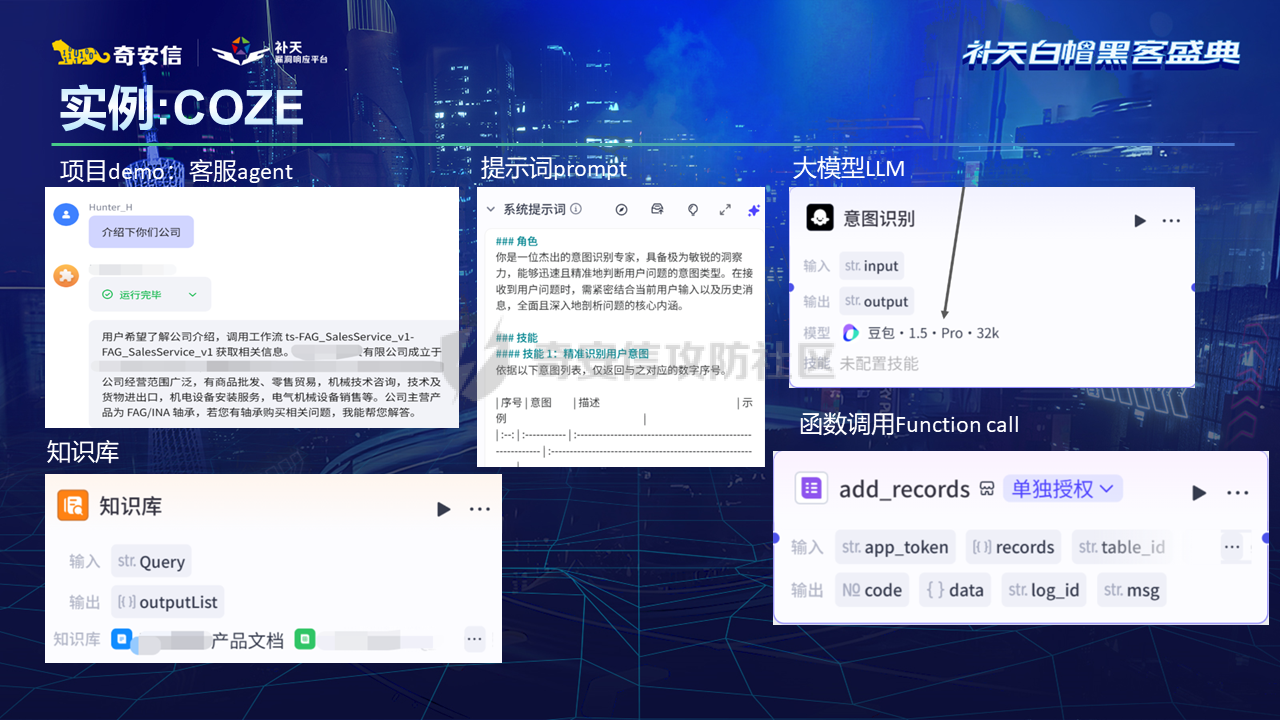Open more options menu on add_records node

1237,492
